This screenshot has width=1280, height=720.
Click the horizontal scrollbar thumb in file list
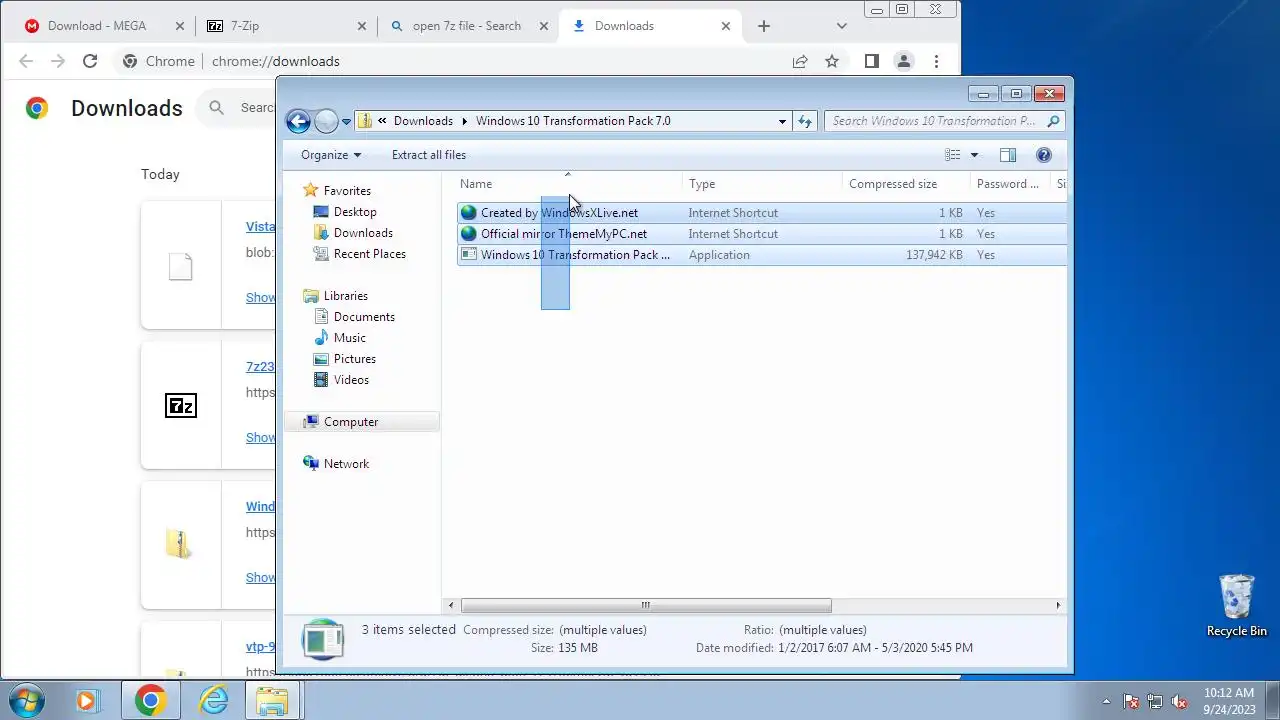pyautogui.click(x=646, y=605)
